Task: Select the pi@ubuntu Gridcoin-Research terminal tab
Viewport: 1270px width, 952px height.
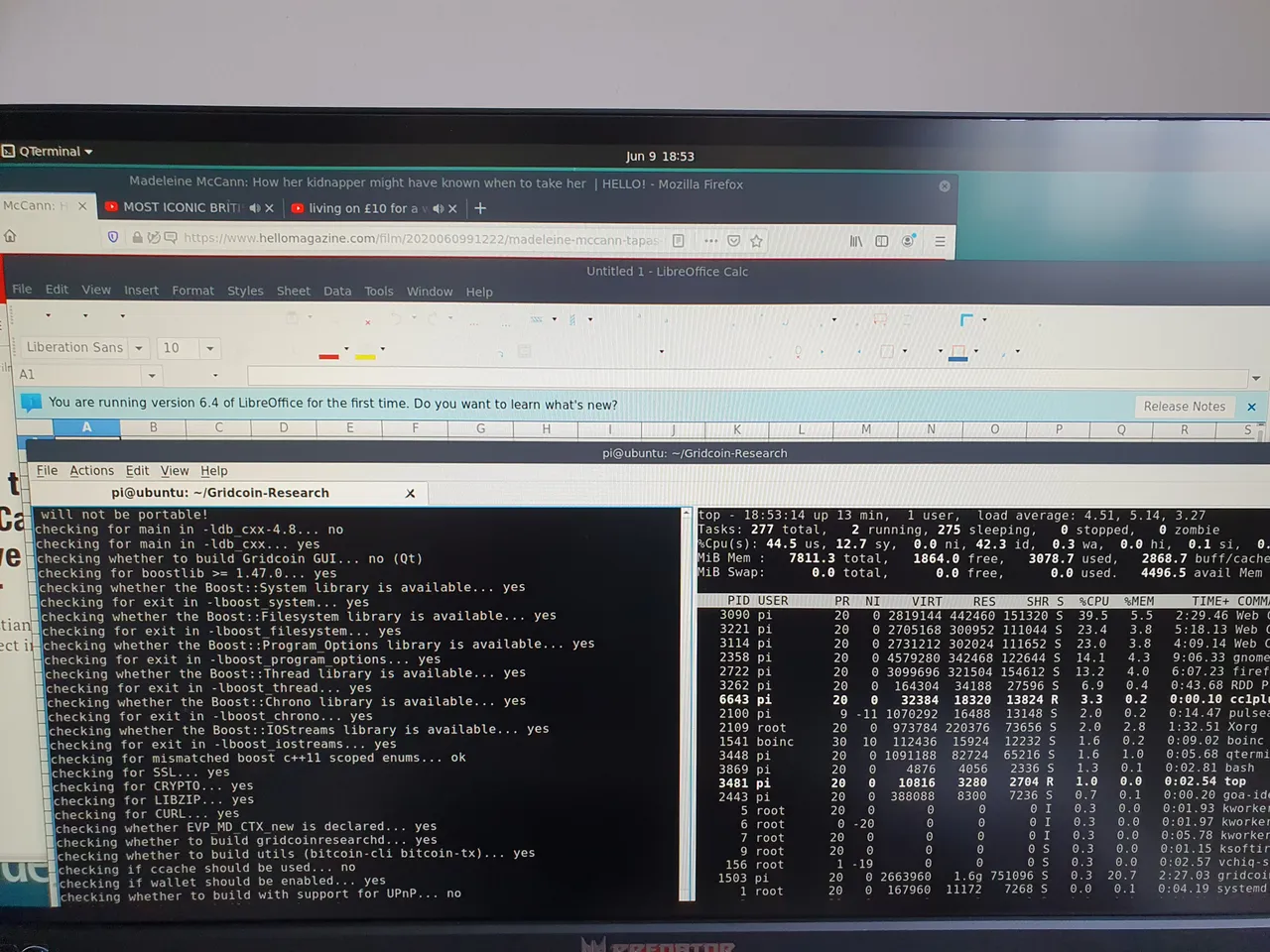Action: (220, 493)
